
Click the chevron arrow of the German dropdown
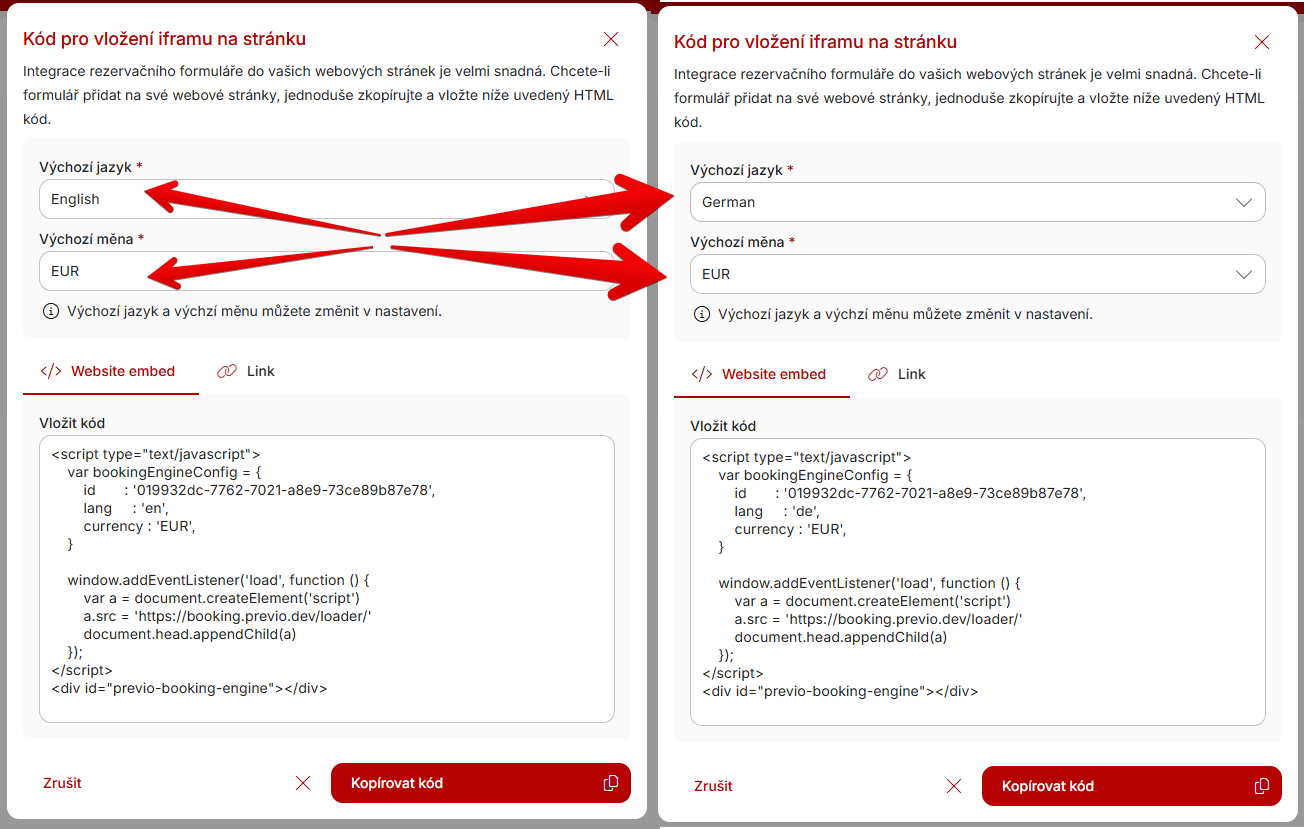(1244, 203)
